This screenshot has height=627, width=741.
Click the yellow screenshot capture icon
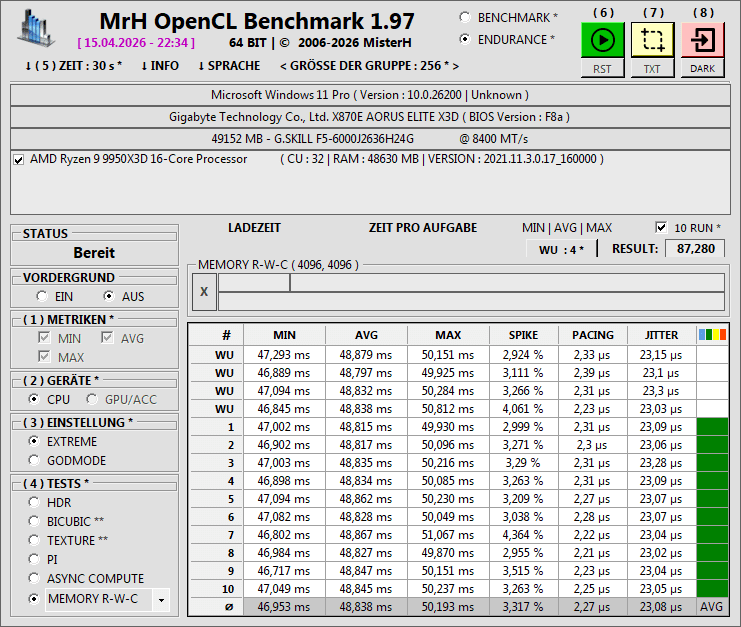click(x=653, y=40)
